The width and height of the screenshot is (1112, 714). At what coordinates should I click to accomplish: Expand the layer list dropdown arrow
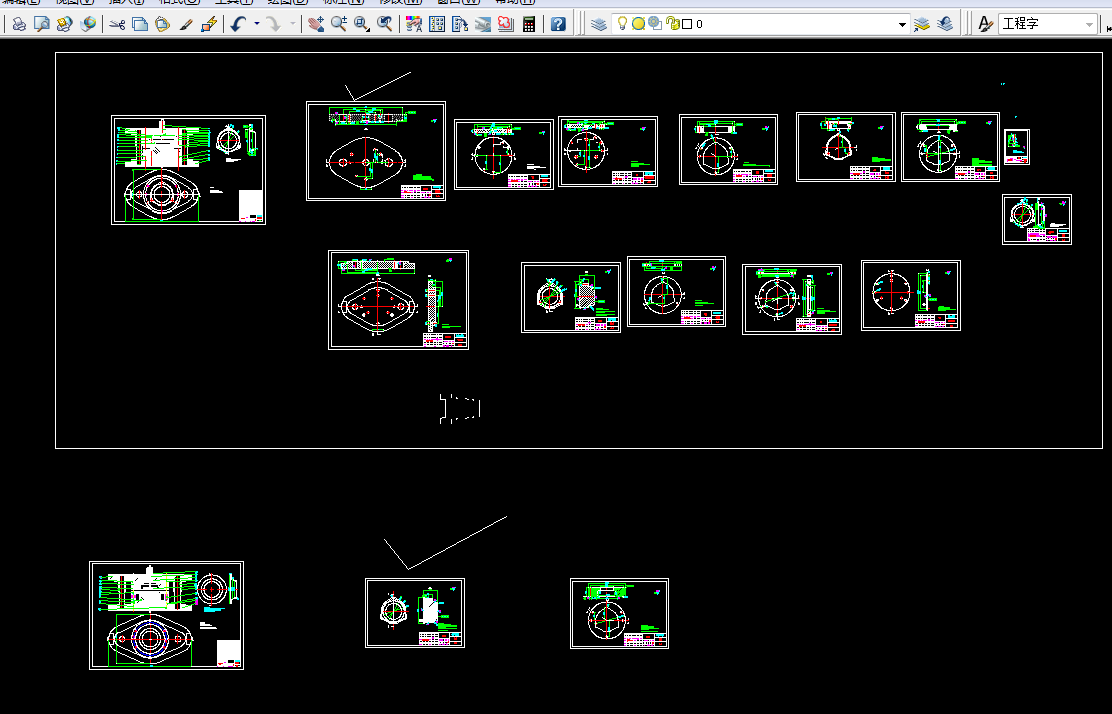902,24
